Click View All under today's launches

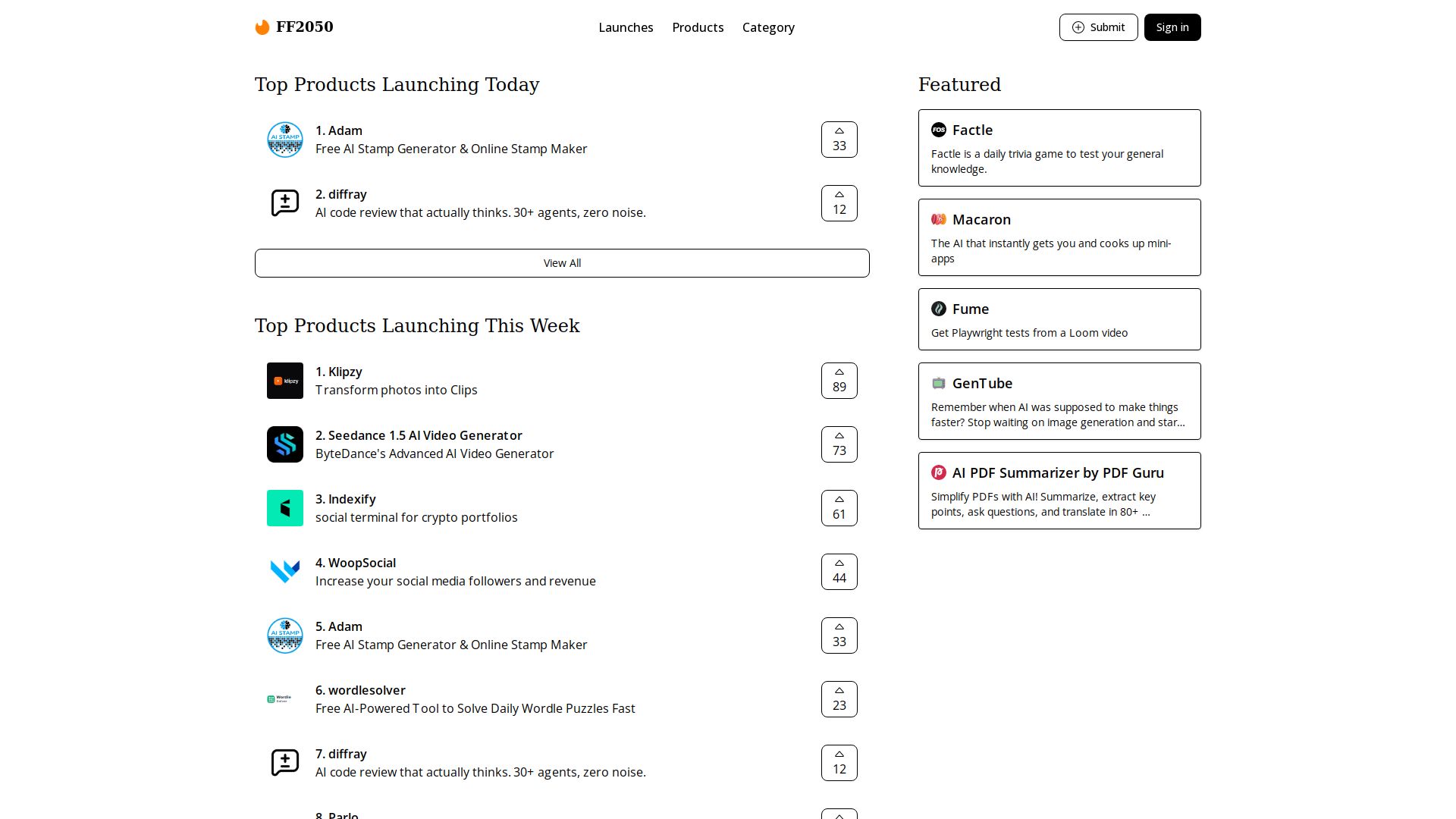point(562,263)
